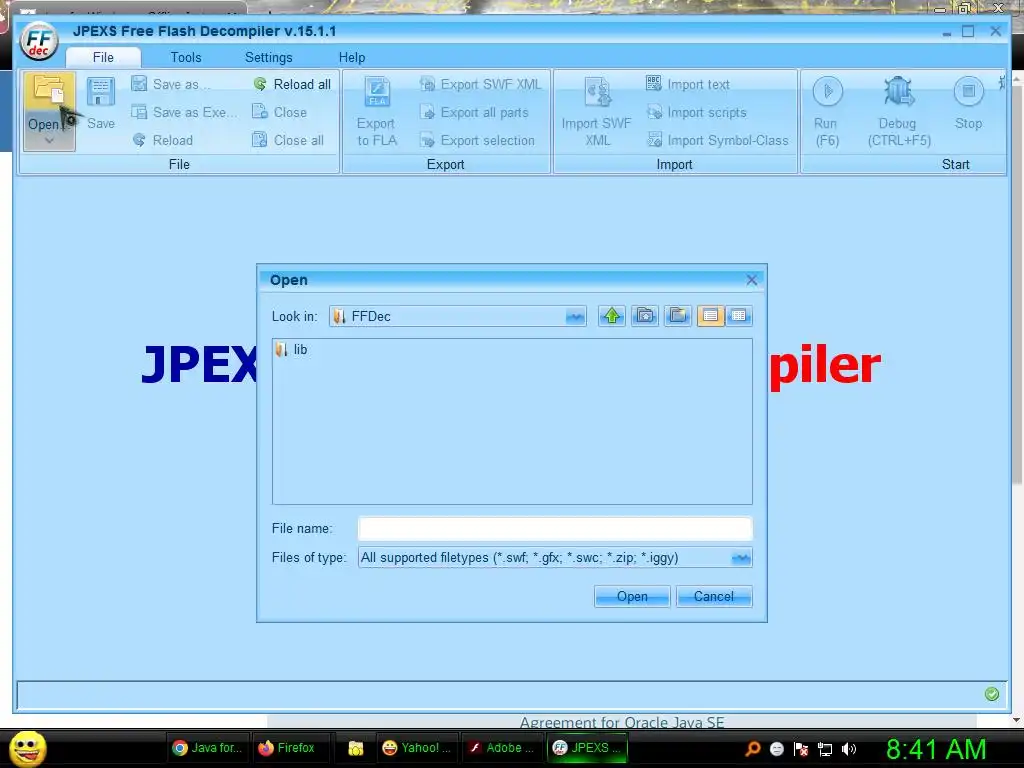
Task: Click the Debug bug icon
Action: point(899,91)
